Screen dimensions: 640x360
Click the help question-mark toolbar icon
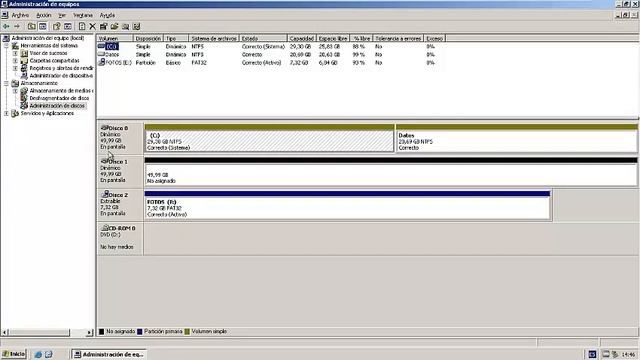click(57, 27)
